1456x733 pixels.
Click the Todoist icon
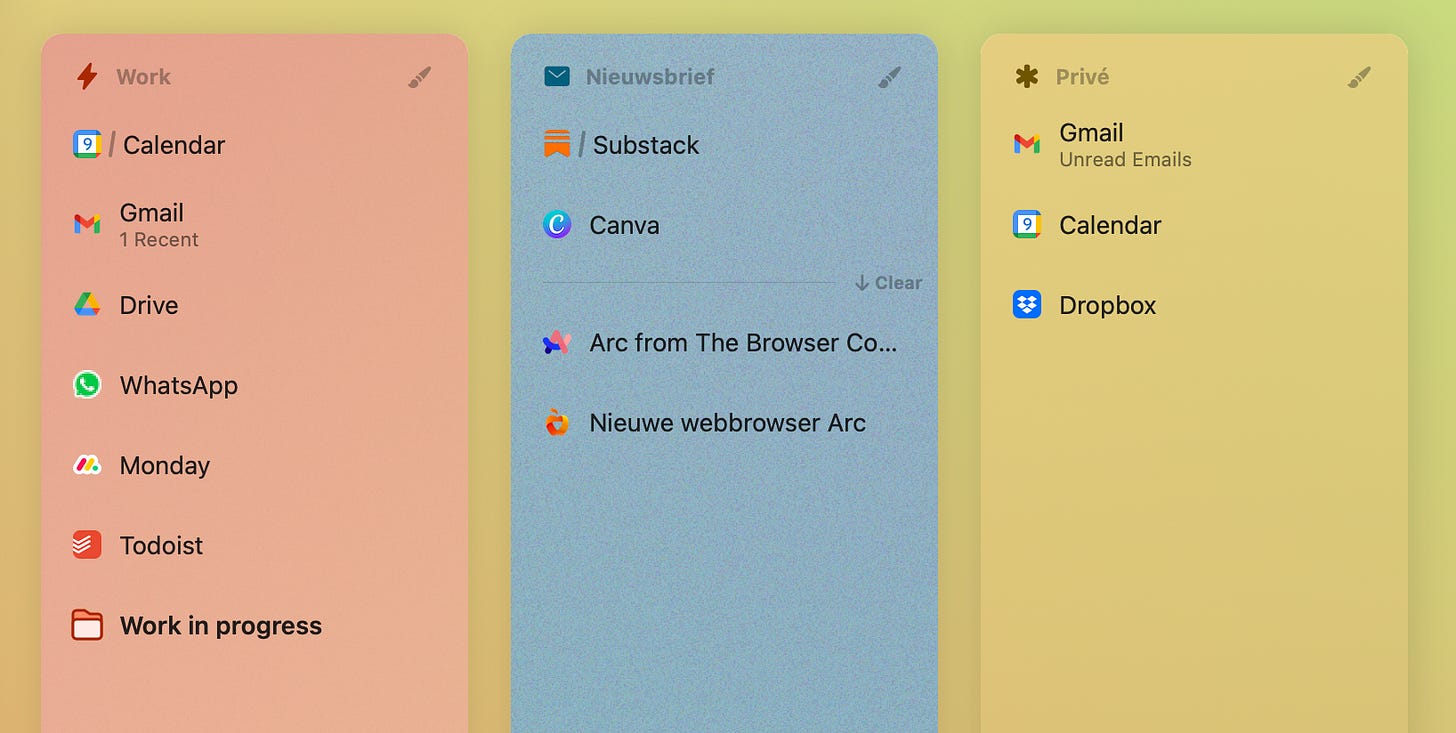87,545
